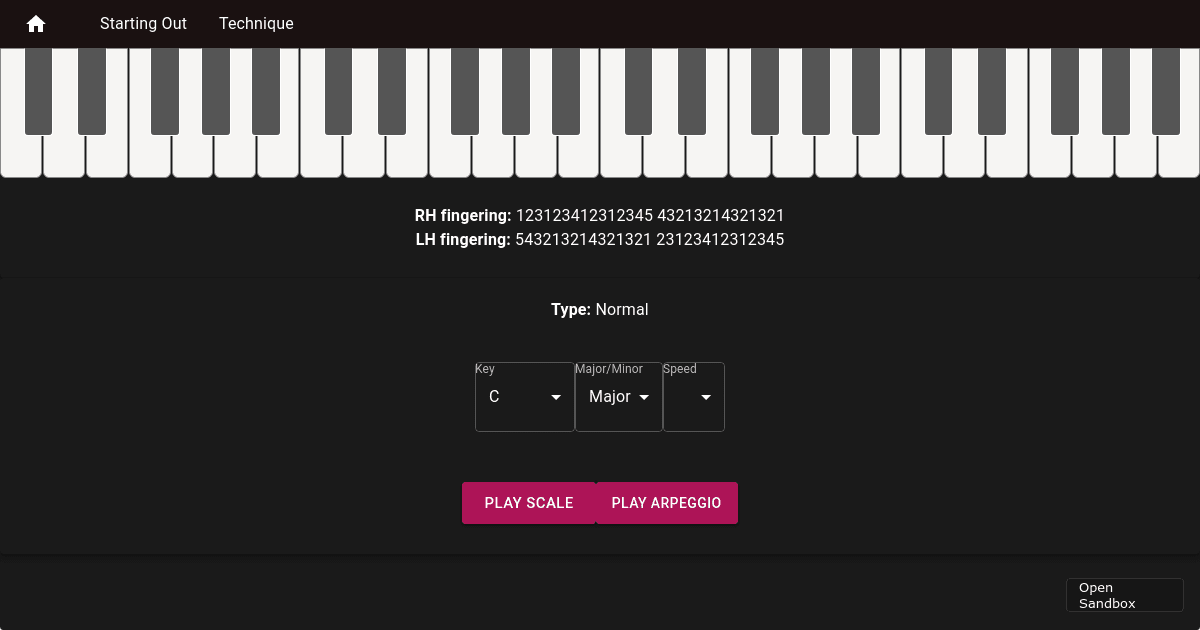Select the currently shown key value C
Screen dimensions: 1200x630
pyautogui.click(x=495, y=397)
